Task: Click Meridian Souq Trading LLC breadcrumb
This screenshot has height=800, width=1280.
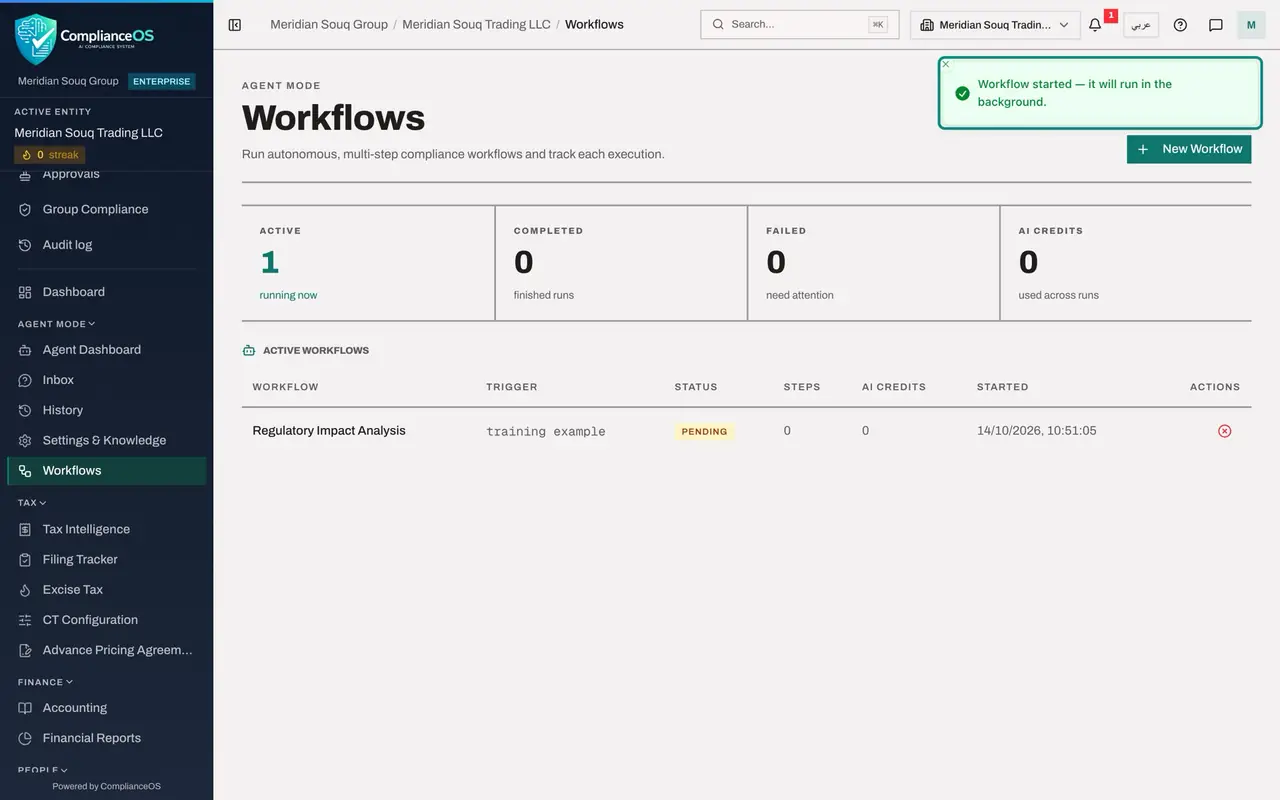Action: coord(476,24)
